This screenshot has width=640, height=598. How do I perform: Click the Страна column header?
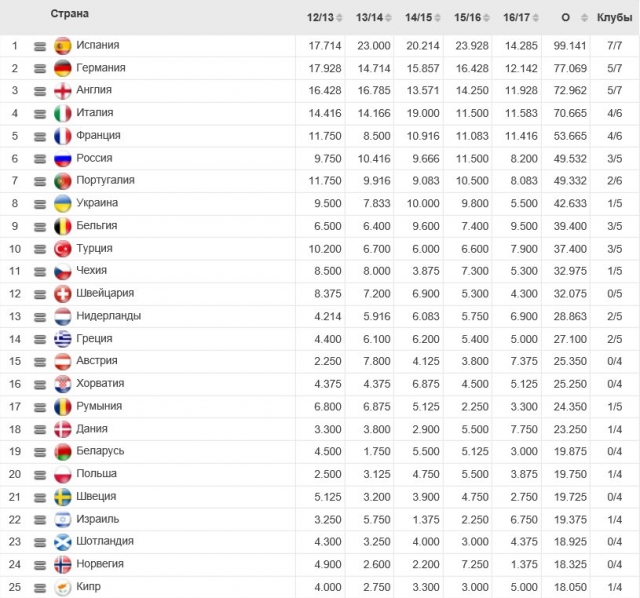point(70,14)
